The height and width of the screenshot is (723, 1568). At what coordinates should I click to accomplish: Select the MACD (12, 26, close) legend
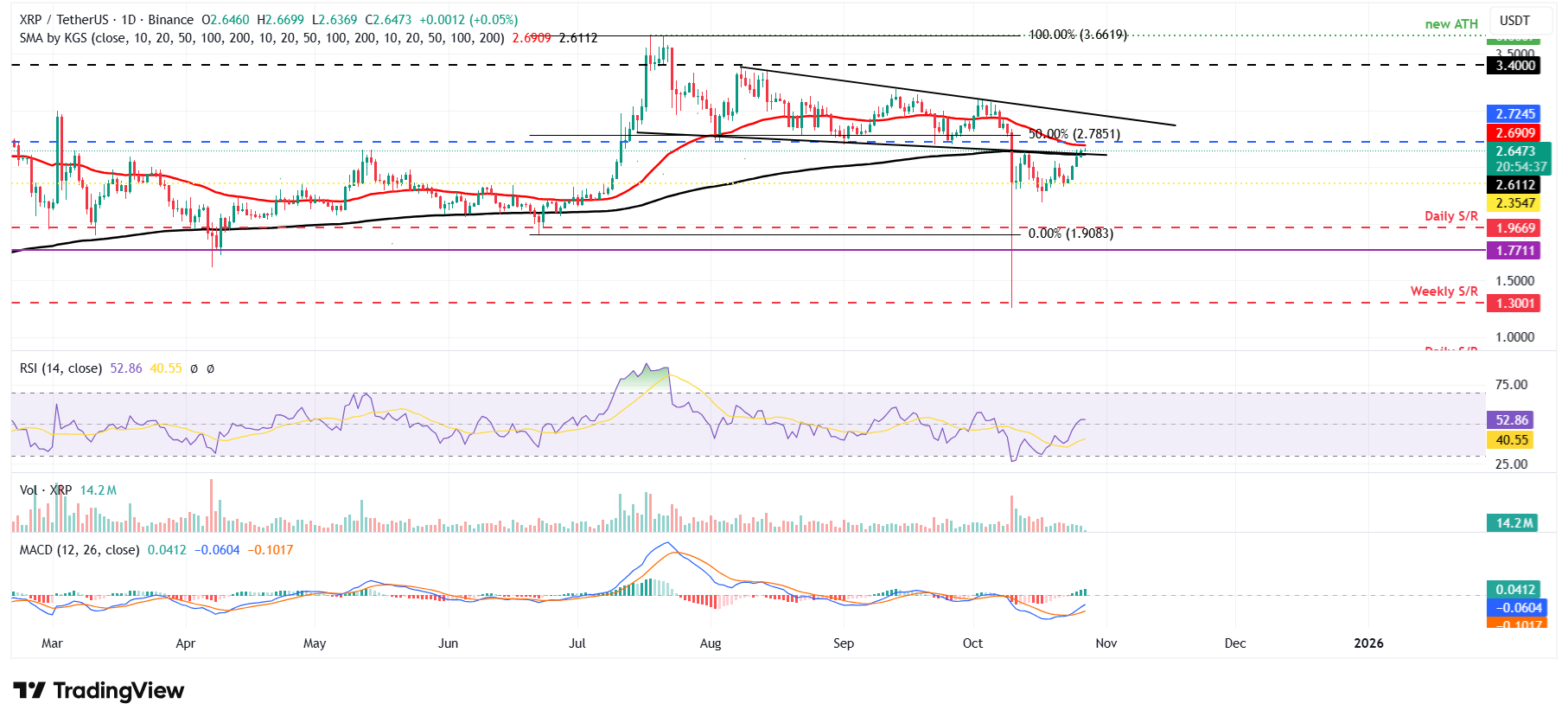point(80,550)
